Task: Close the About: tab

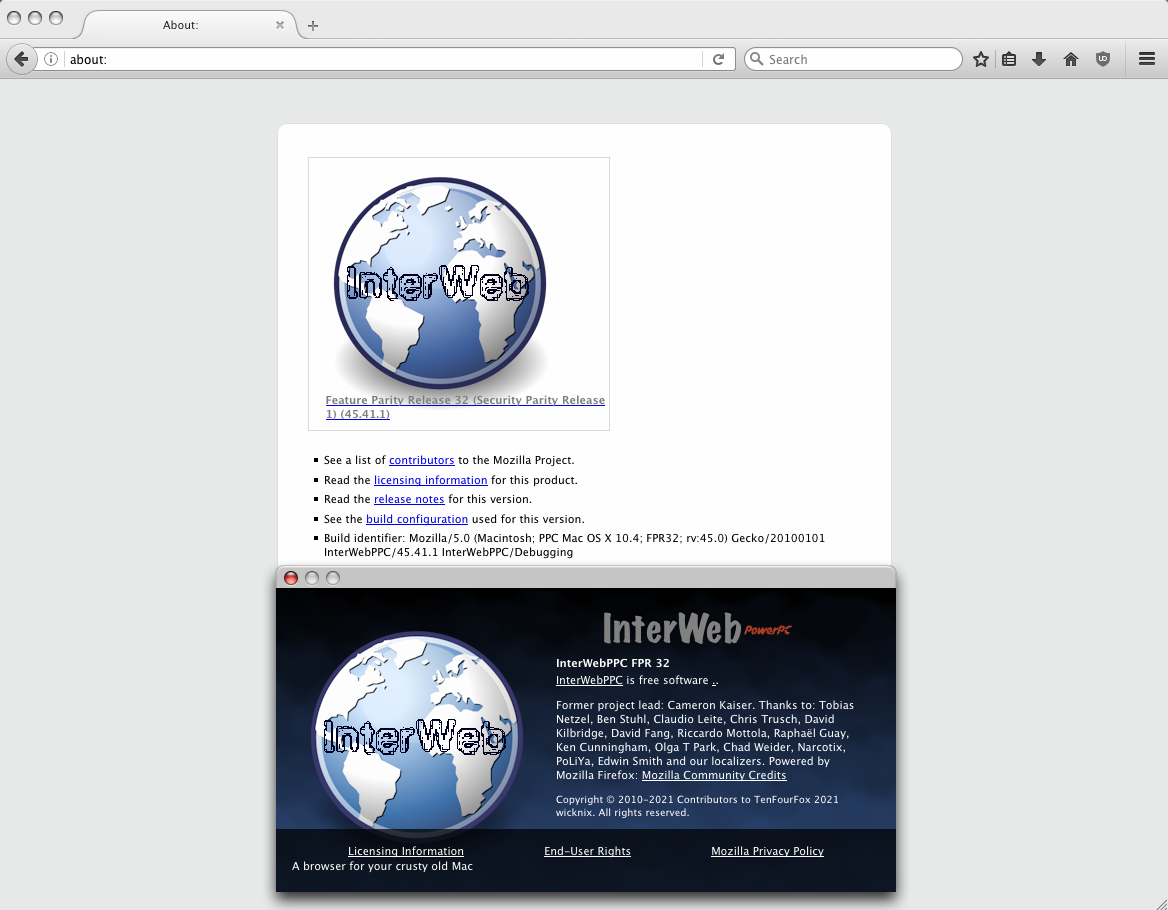Action: [280, 25]
